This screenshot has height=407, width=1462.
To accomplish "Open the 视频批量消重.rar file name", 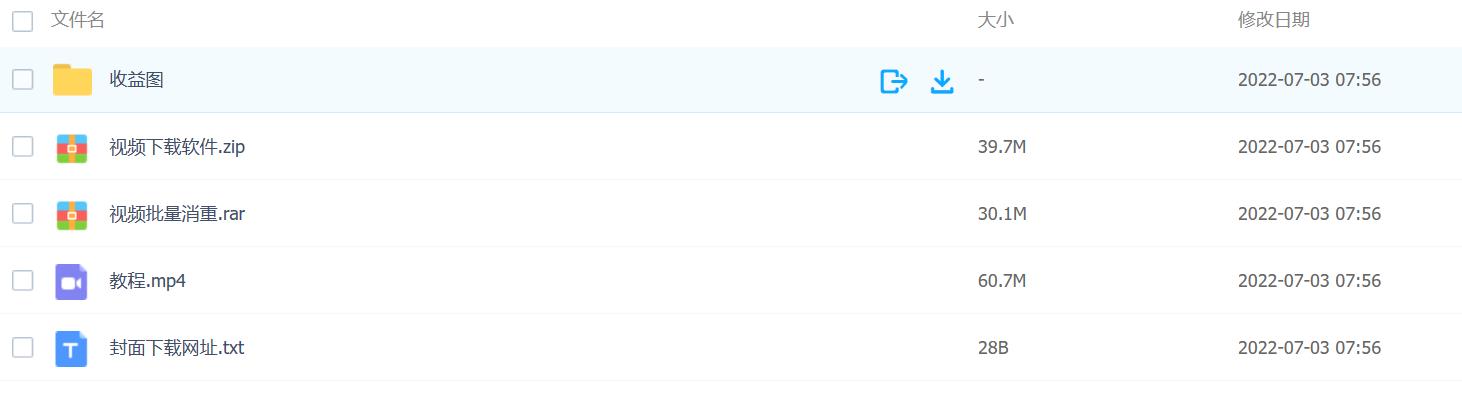I will [177, 214].
